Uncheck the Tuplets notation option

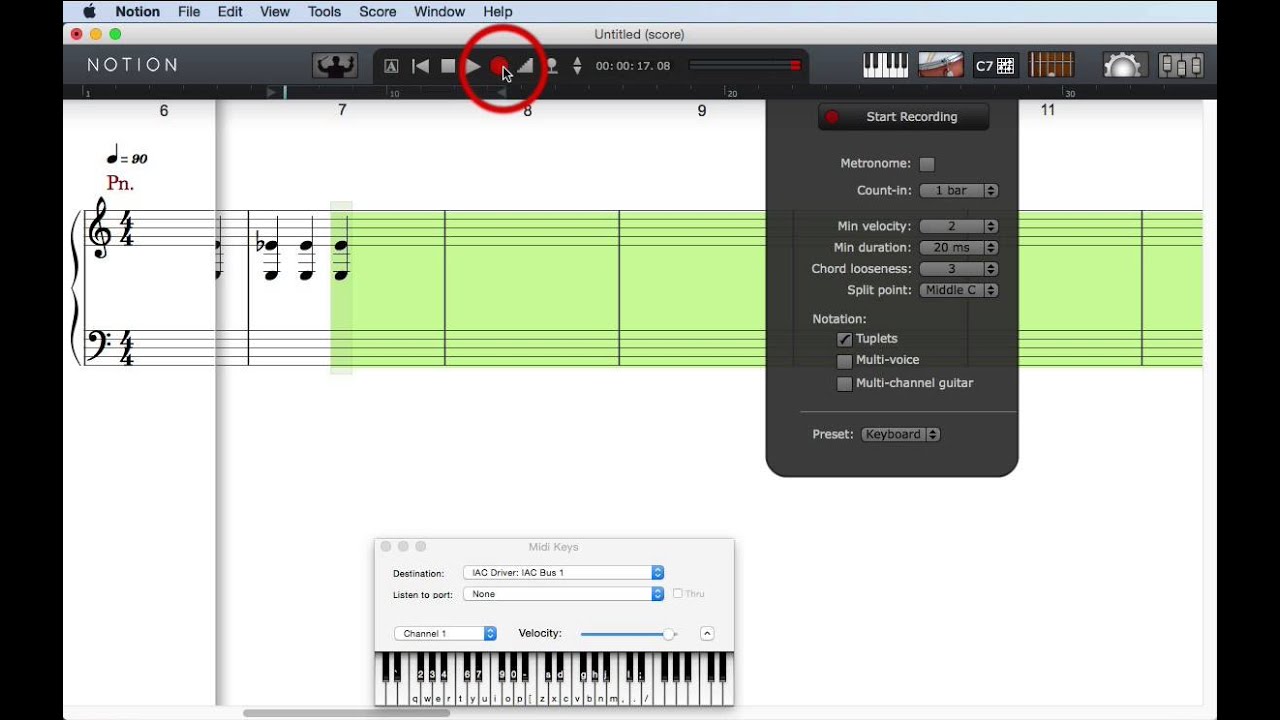[845, 339]
